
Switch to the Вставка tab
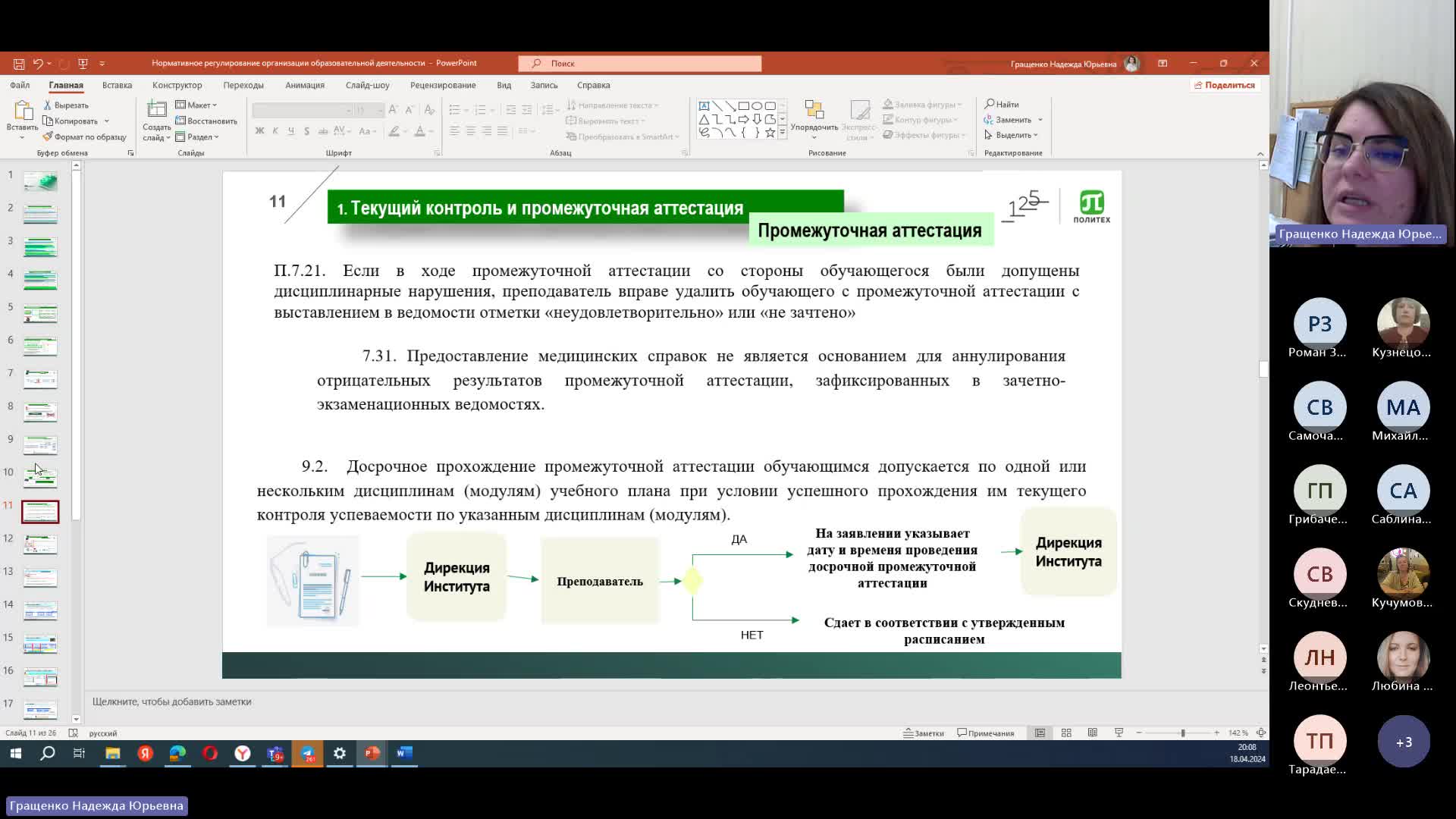(x=117, y=86)
